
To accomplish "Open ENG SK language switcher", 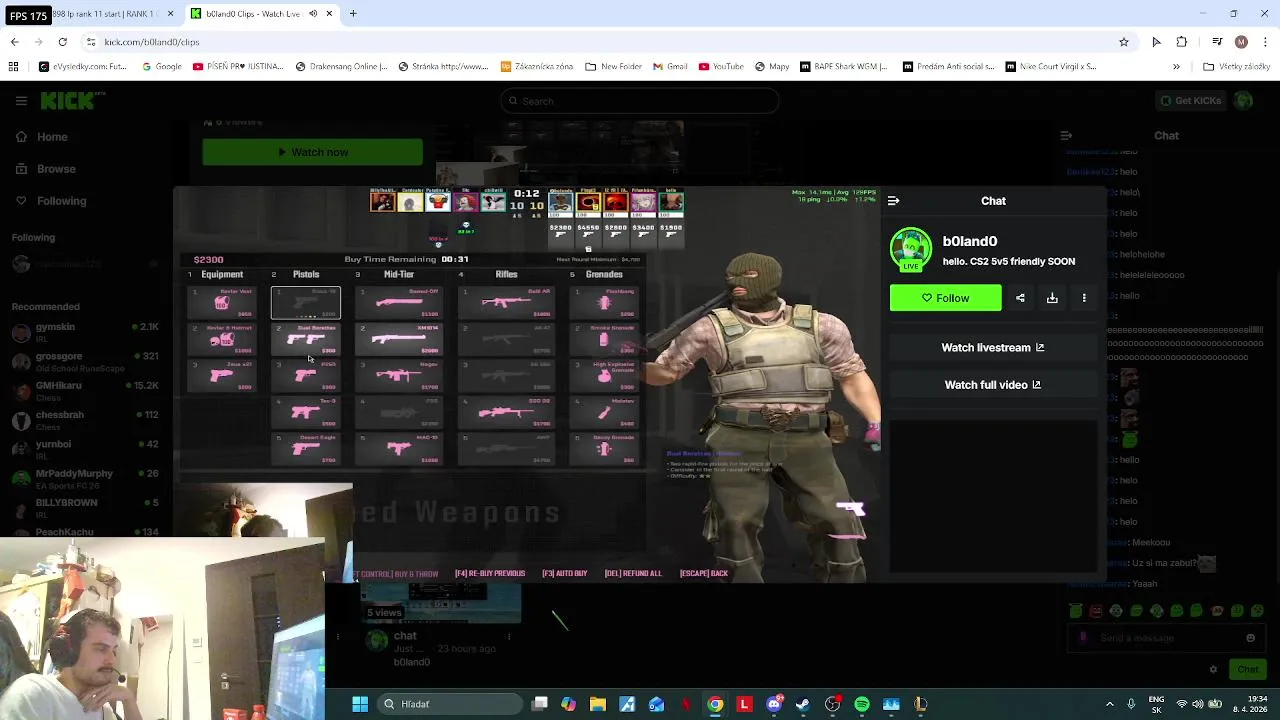I will point(1156,704).
